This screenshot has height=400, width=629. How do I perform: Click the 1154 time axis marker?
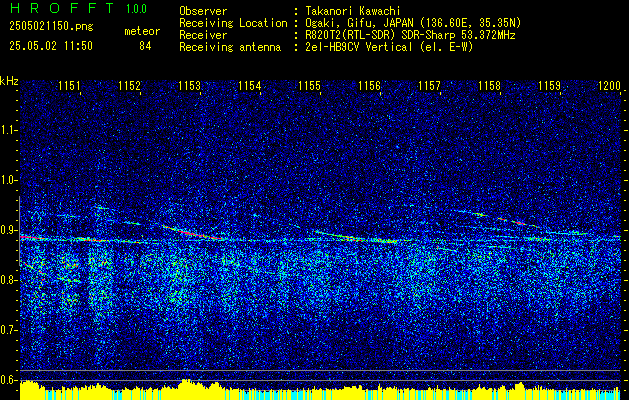pos(250,86)
